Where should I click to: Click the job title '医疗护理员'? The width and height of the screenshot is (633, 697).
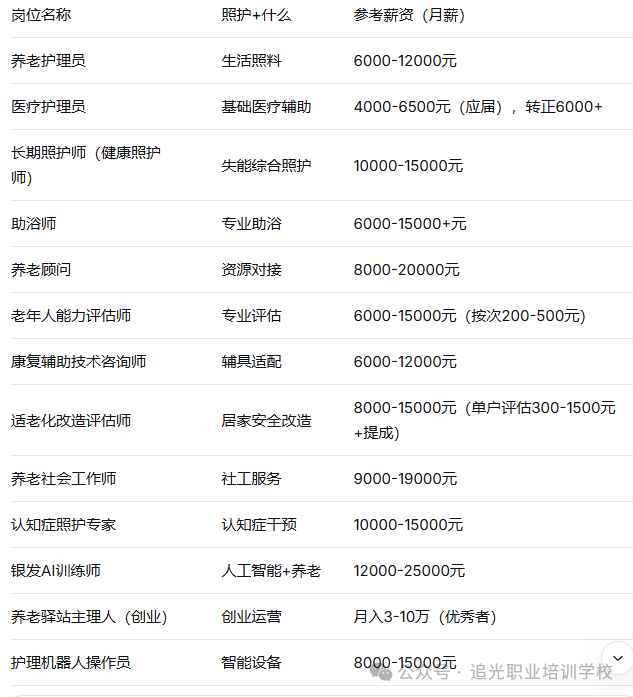[x=48, y=107]
